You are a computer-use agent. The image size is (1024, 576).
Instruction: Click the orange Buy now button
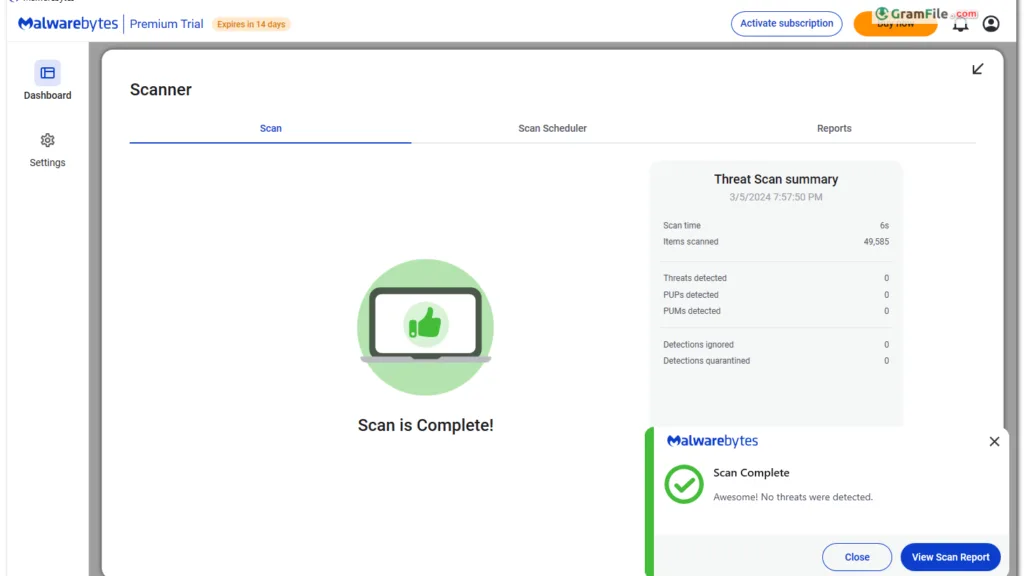(x=895, y=24)
